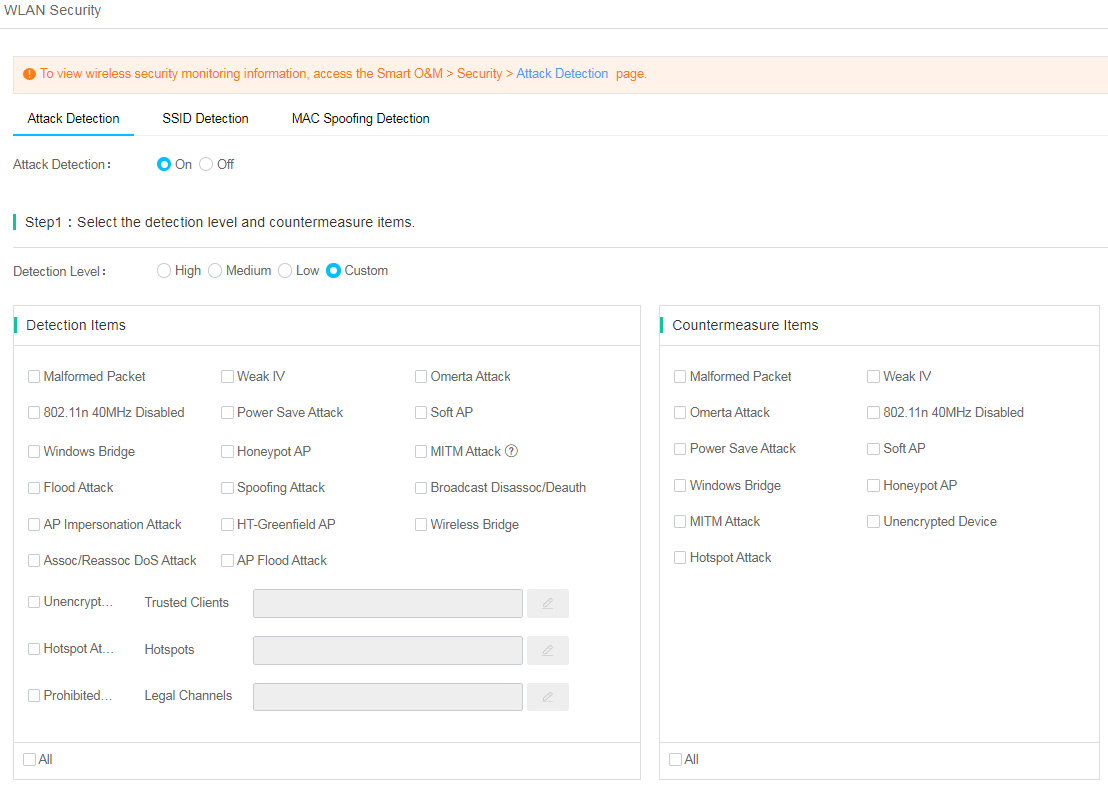Image resolution: width=1108 pixels, height=787 pixels.
Task: Tick Power Save Attack countermeasure
Action: [x=680, y=449]
